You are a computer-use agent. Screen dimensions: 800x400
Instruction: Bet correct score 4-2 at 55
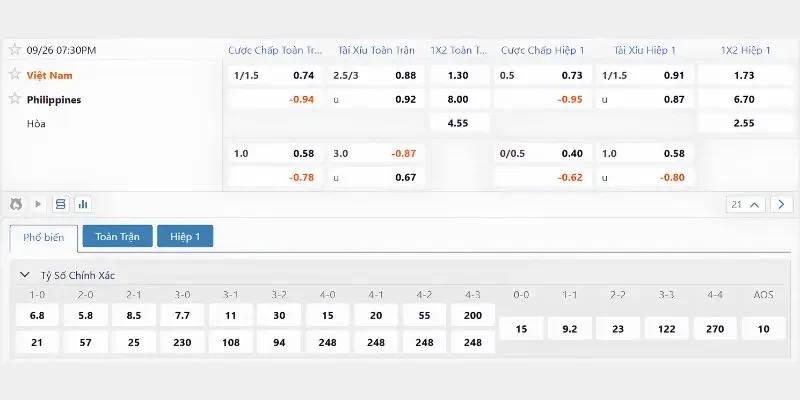pyautogui.click(x=424, y=315)
